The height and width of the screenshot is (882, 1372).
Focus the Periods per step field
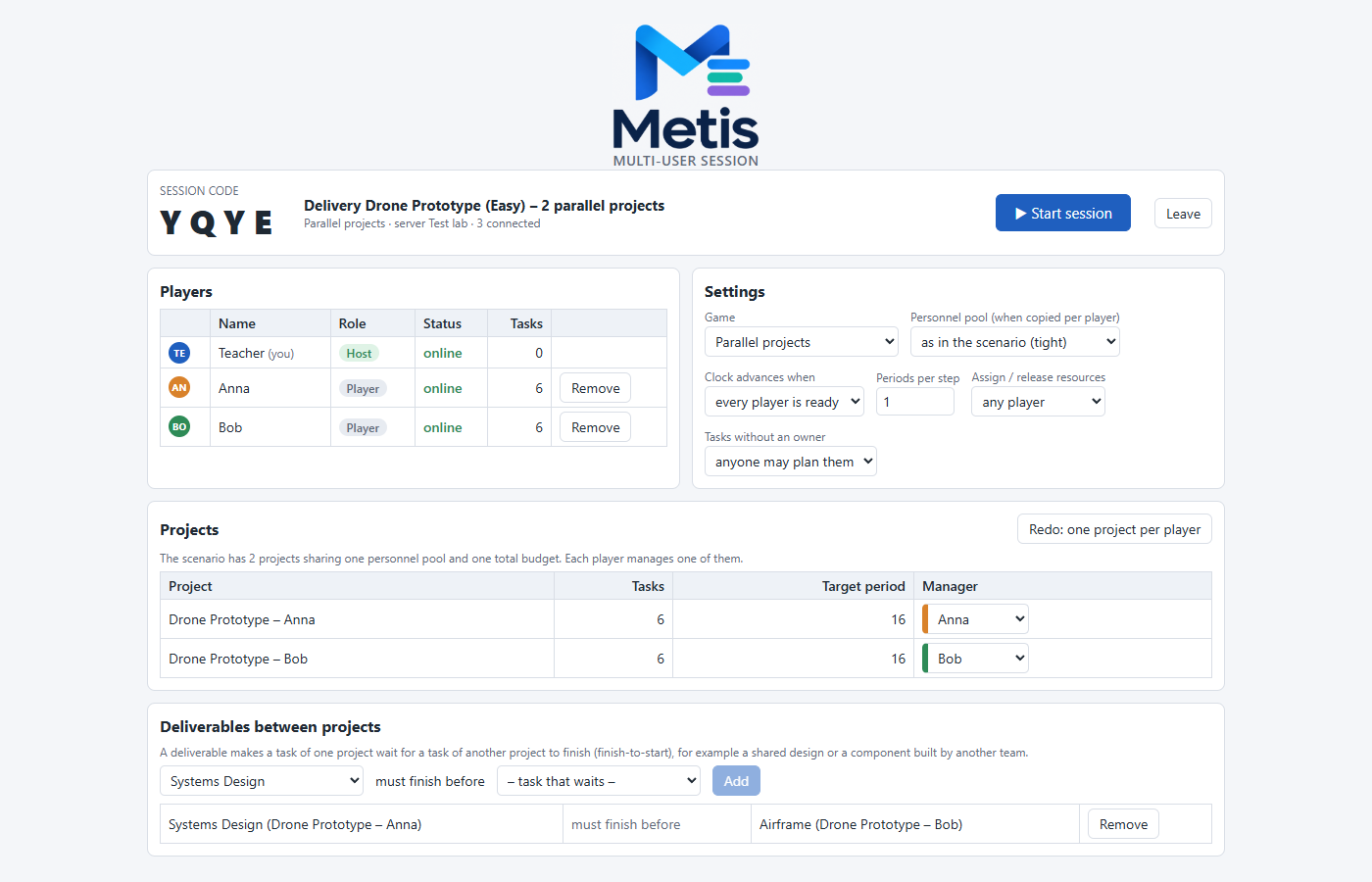(x=915, y=402)
